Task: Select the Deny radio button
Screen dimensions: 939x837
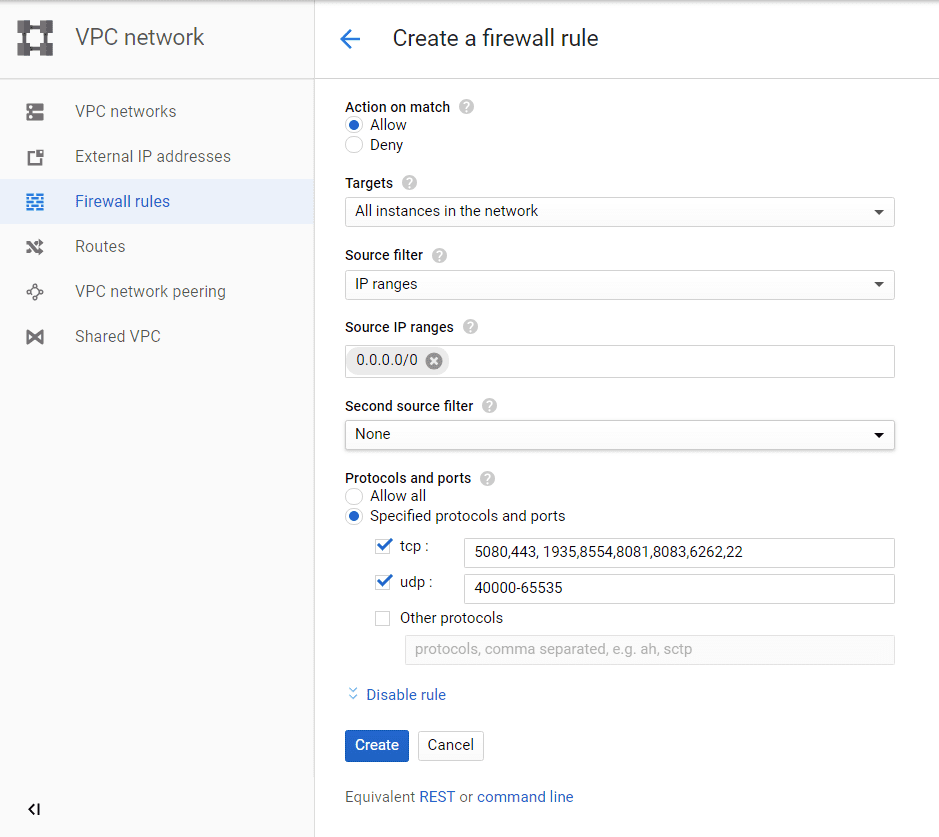Action: pos(354,145)
